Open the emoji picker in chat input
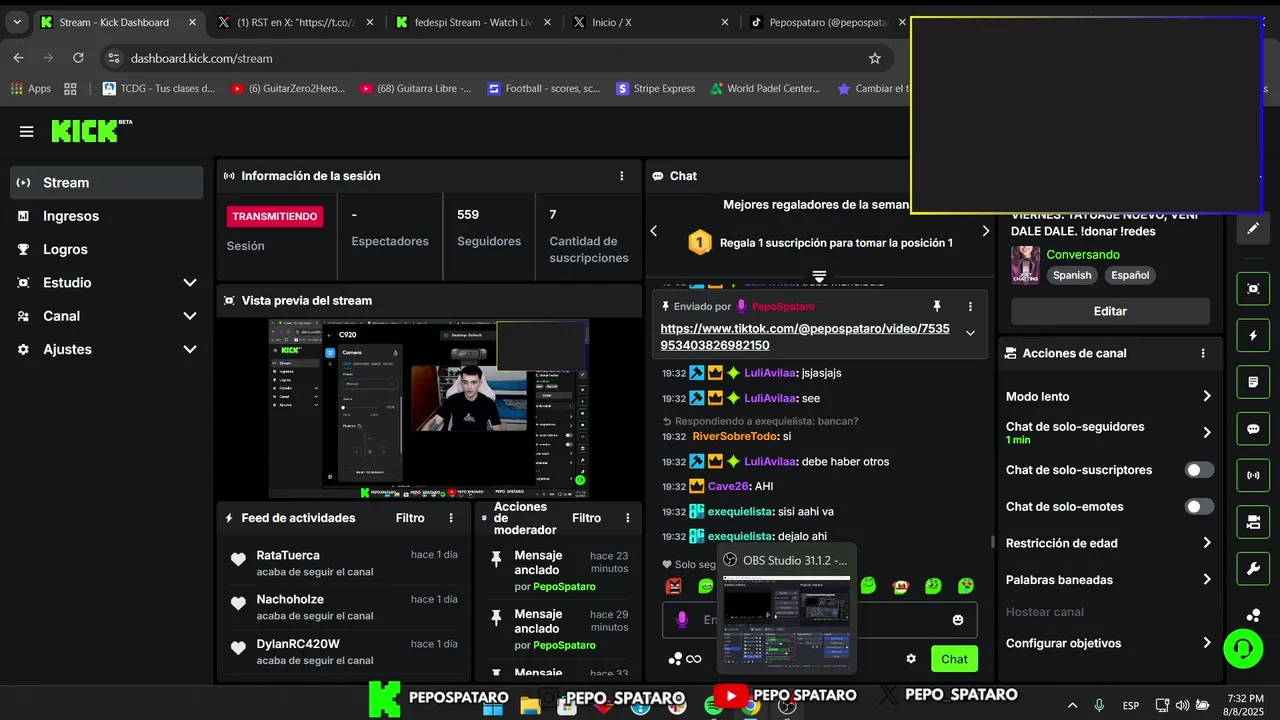Screen dimensions: 1280x720 pyautogui.click(x=958, y=620)
